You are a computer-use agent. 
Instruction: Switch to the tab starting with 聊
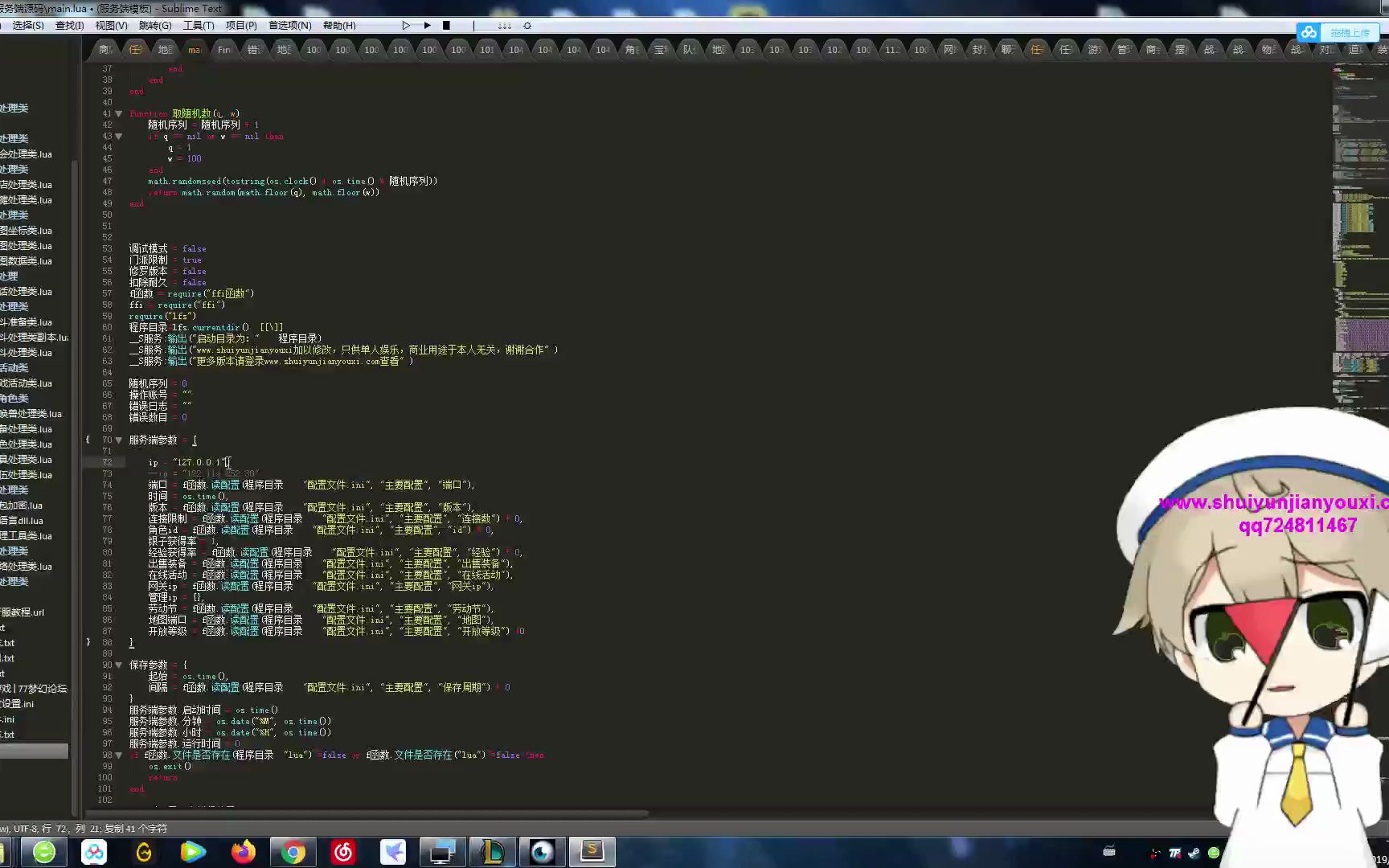tap(1008, 50)
